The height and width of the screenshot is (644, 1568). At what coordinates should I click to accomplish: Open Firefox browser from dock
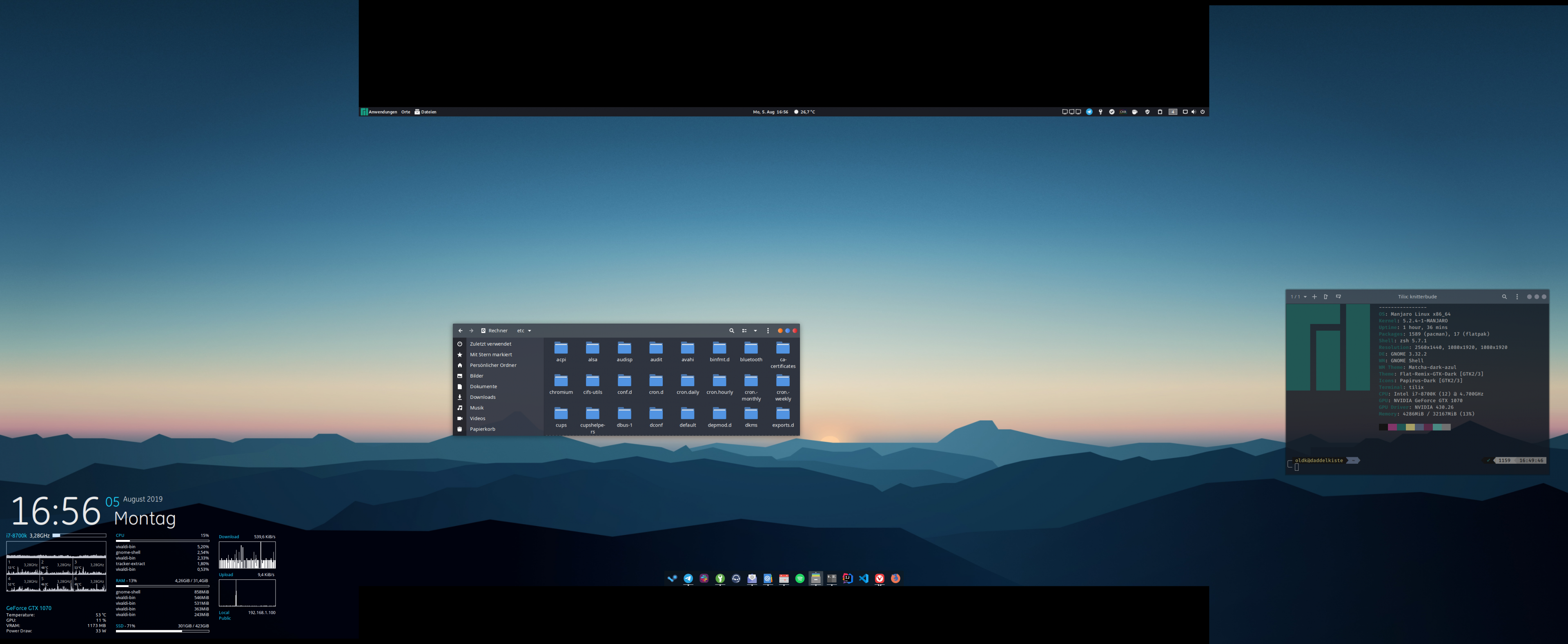click(x=895, y=578)
